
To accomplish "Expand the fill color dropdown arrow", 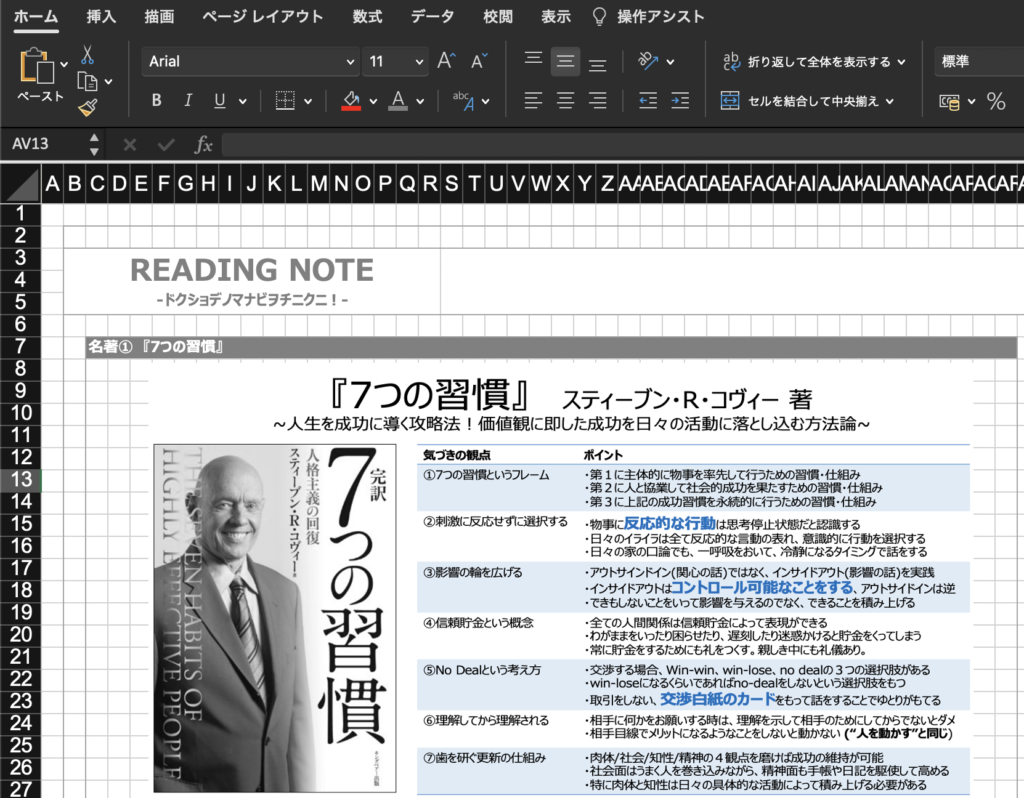I will pyautogui.click(x=374, y=101).
